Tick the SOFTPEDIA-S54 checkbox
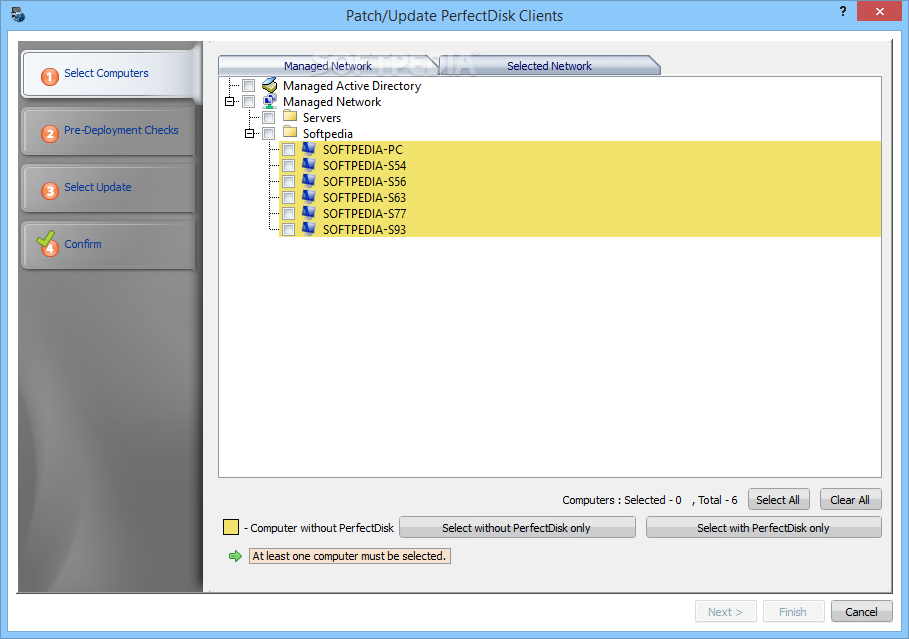909x639 pixels. point(289,166)
